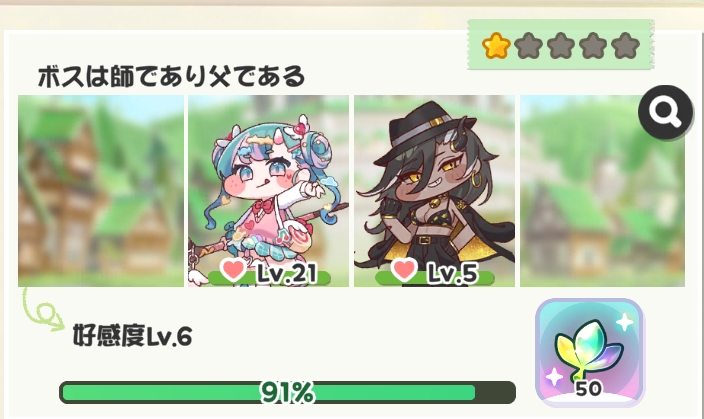Tap the rainbow sprout reward item icon
This screenshot has height=419, width=704.
pyautogui.click(x=590, y=352)
